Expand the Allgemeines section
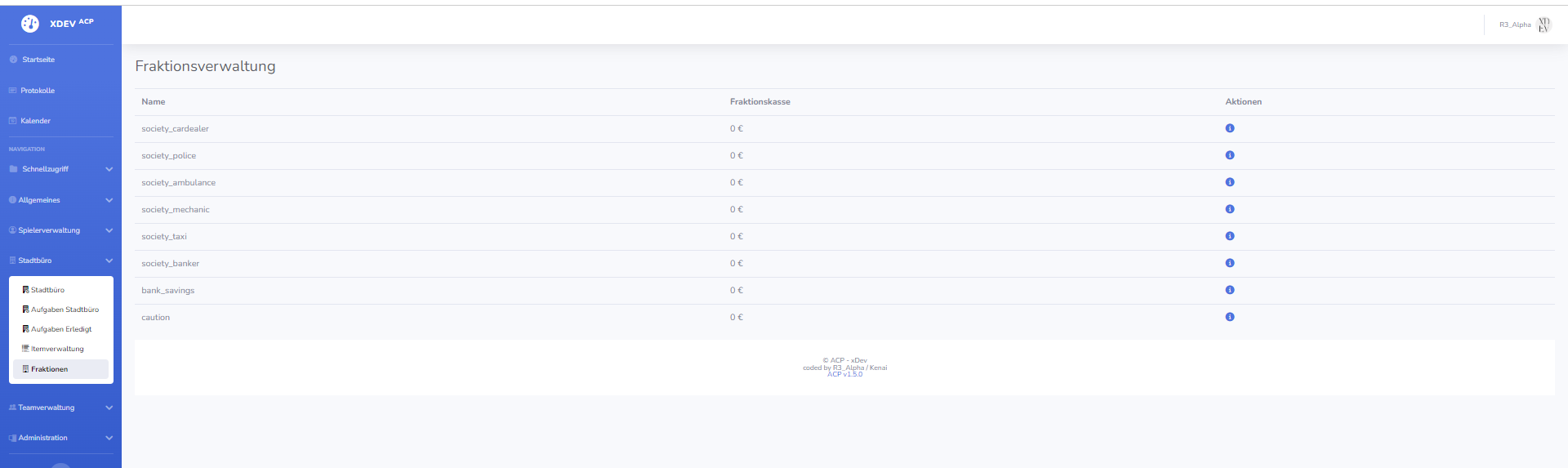The height and width of the screenshot is (468, 1568). 60,200
